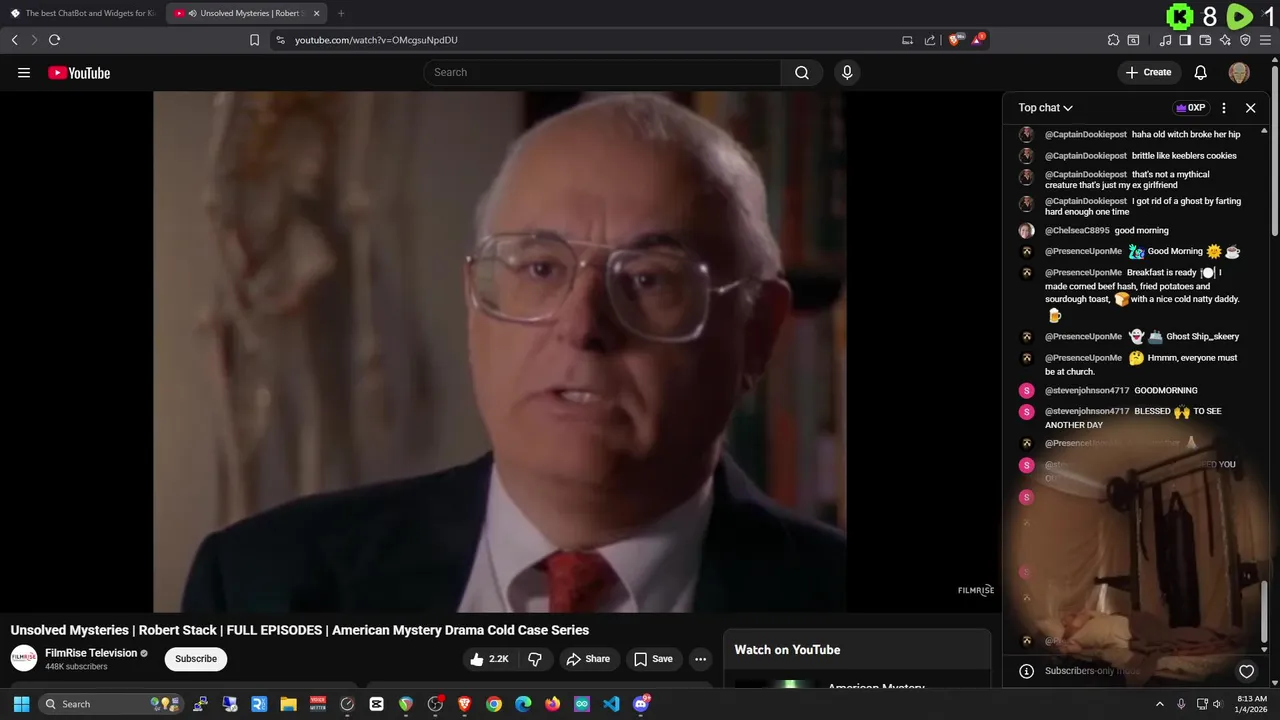Send a heart reaction in chat

(x=1246, y=672)
